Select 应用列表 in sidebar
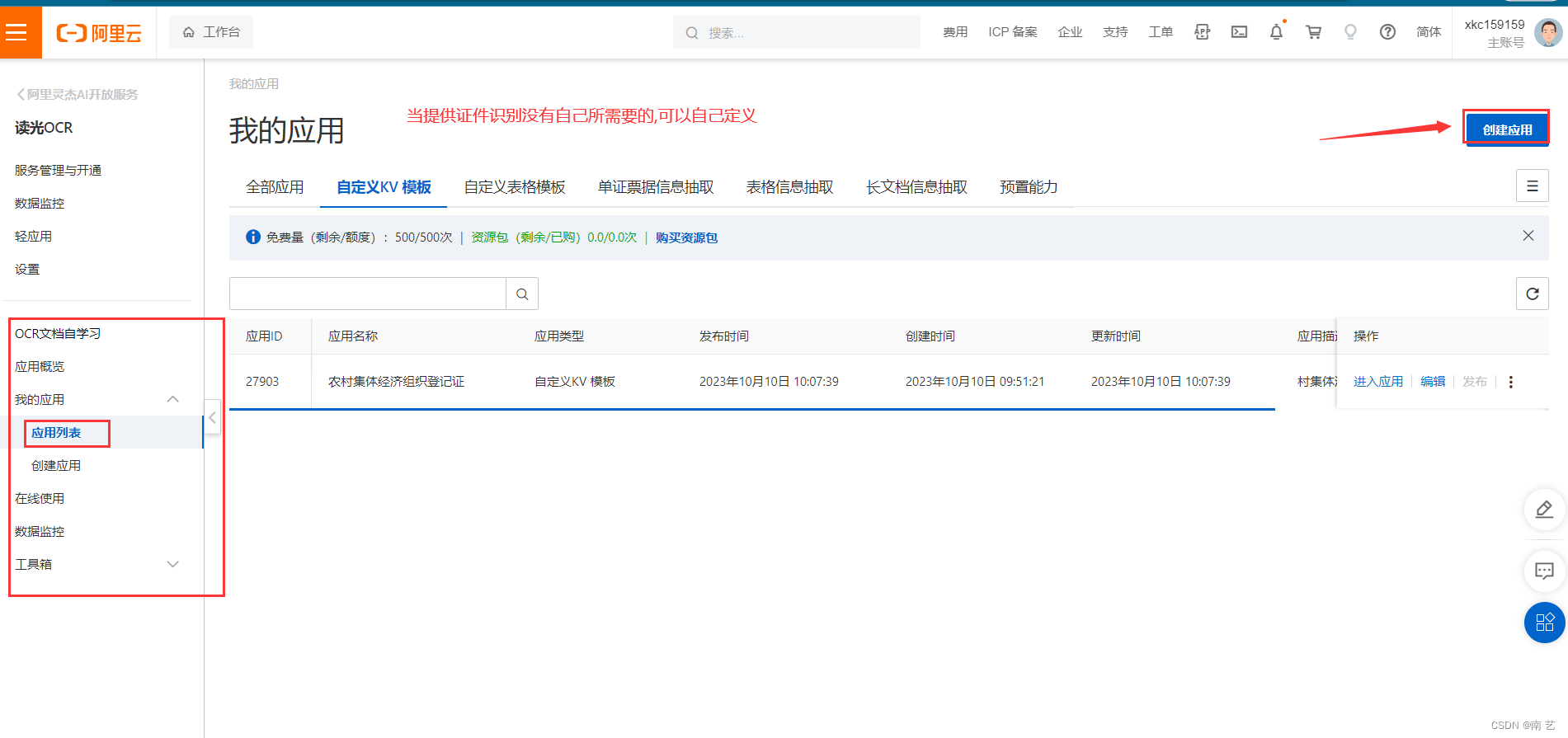Viewport: 1568px width, 738px height. tap(56, 433)
